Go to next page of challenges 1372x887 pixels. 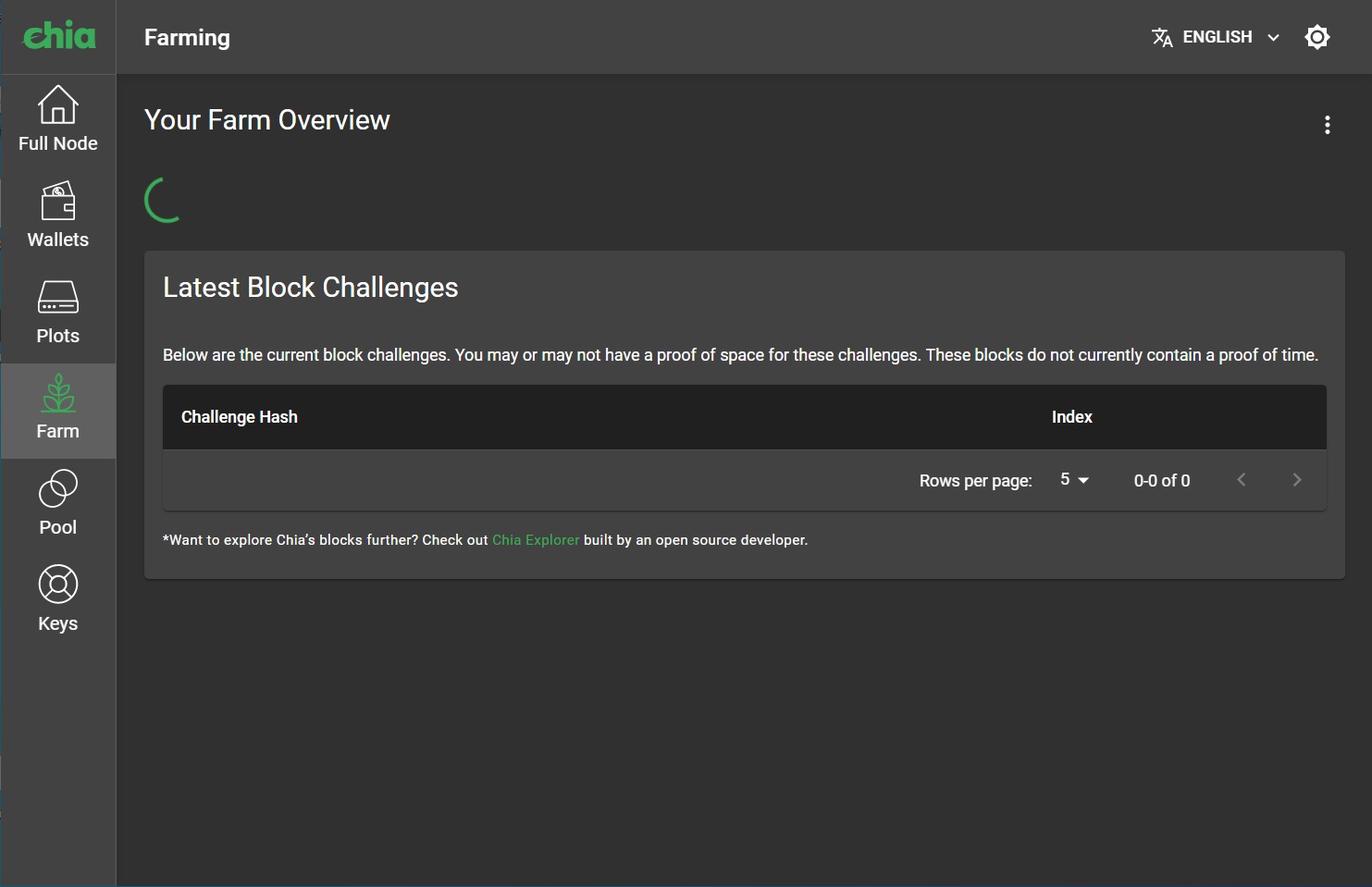(x=1296, y=479)
